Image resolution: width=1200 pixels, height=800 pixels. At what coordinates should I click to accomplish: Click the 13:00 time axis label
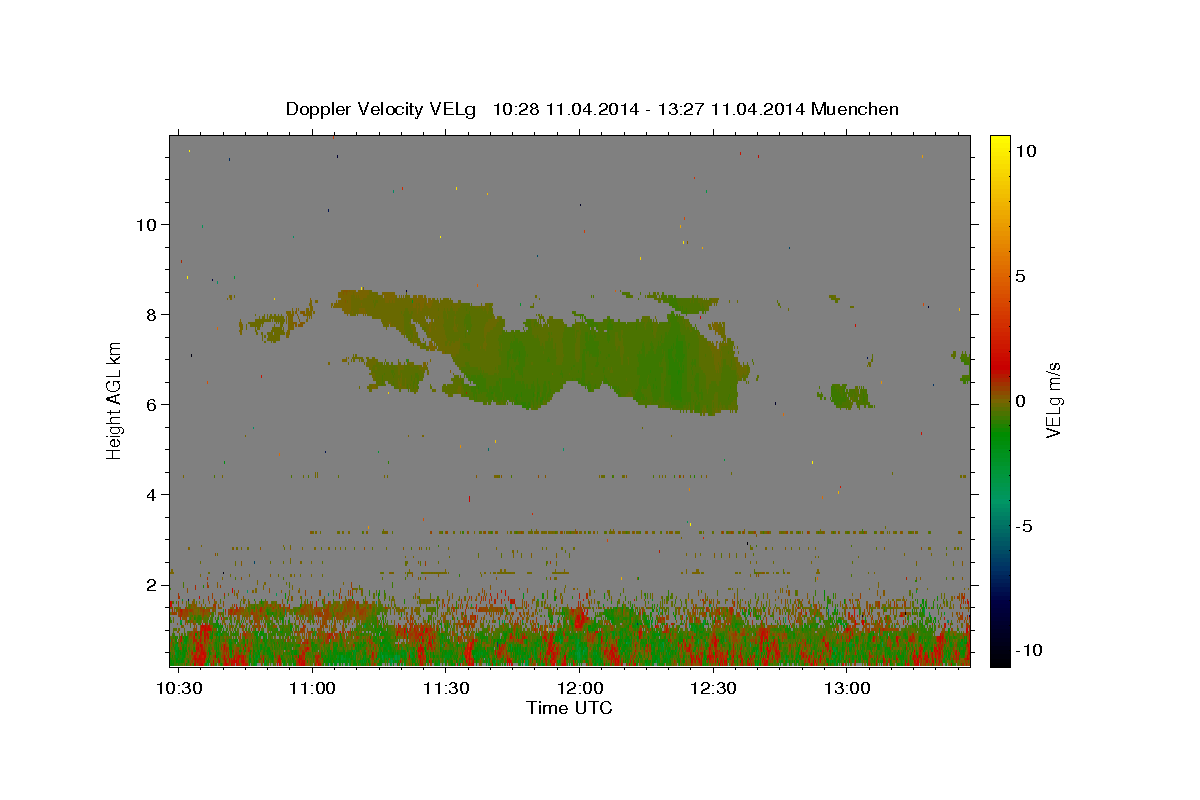pos(846,689)
